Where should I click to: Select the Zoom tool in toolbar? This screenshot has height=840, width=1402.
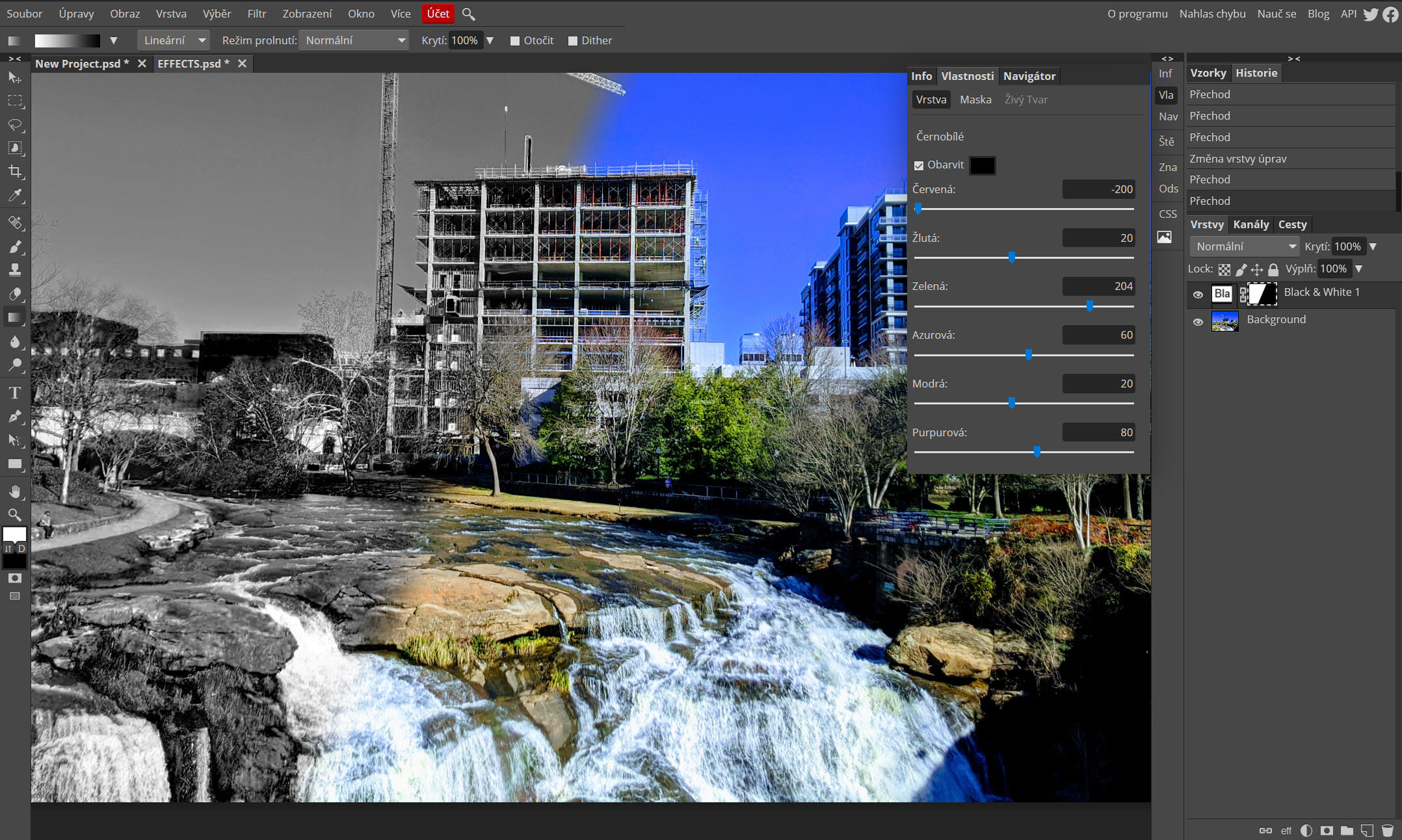coord(15,515)
